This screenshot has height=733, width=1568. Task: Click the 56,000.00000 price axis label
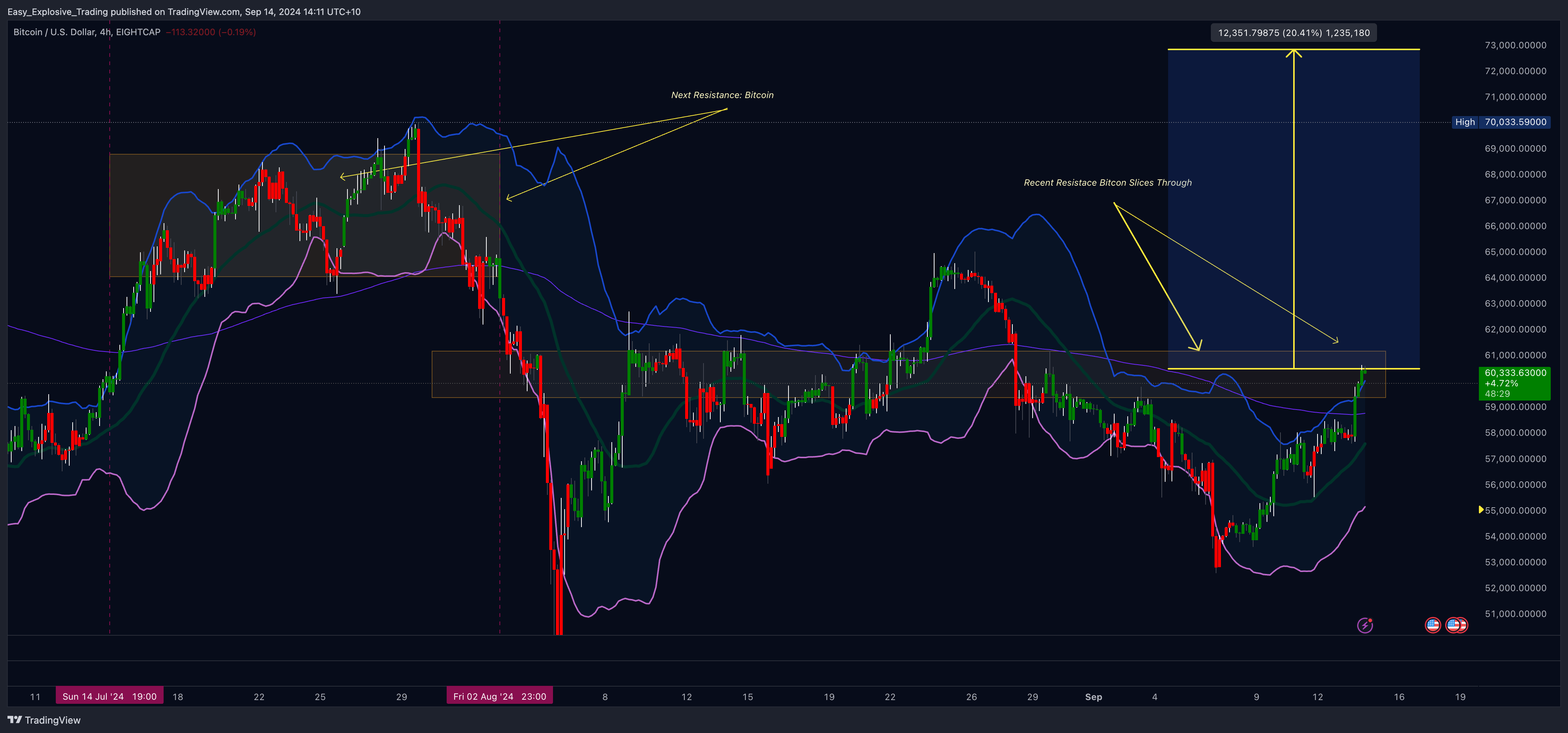coord(1516,484)
